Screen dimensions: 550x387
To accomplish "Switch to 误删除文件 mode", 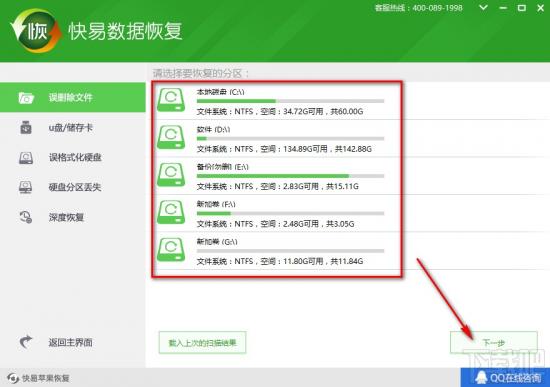I will 73,98.
